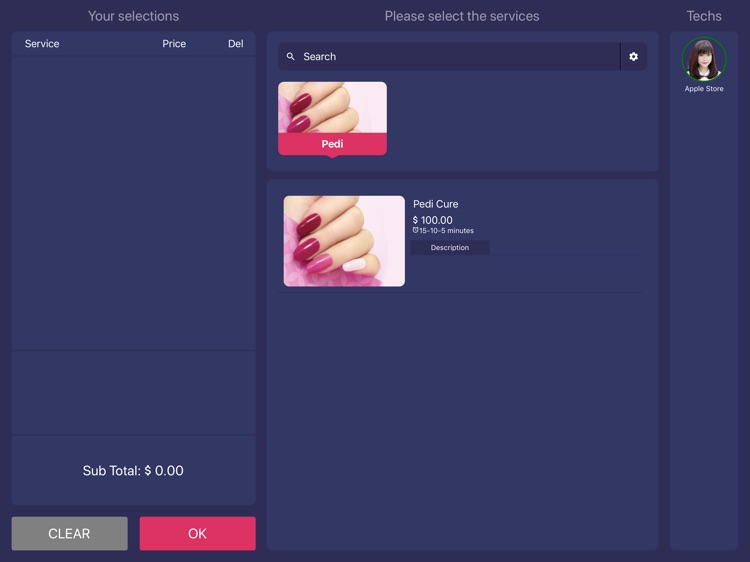
Task: Click the Apple Store tech name label
Action: tap(704, 88)
